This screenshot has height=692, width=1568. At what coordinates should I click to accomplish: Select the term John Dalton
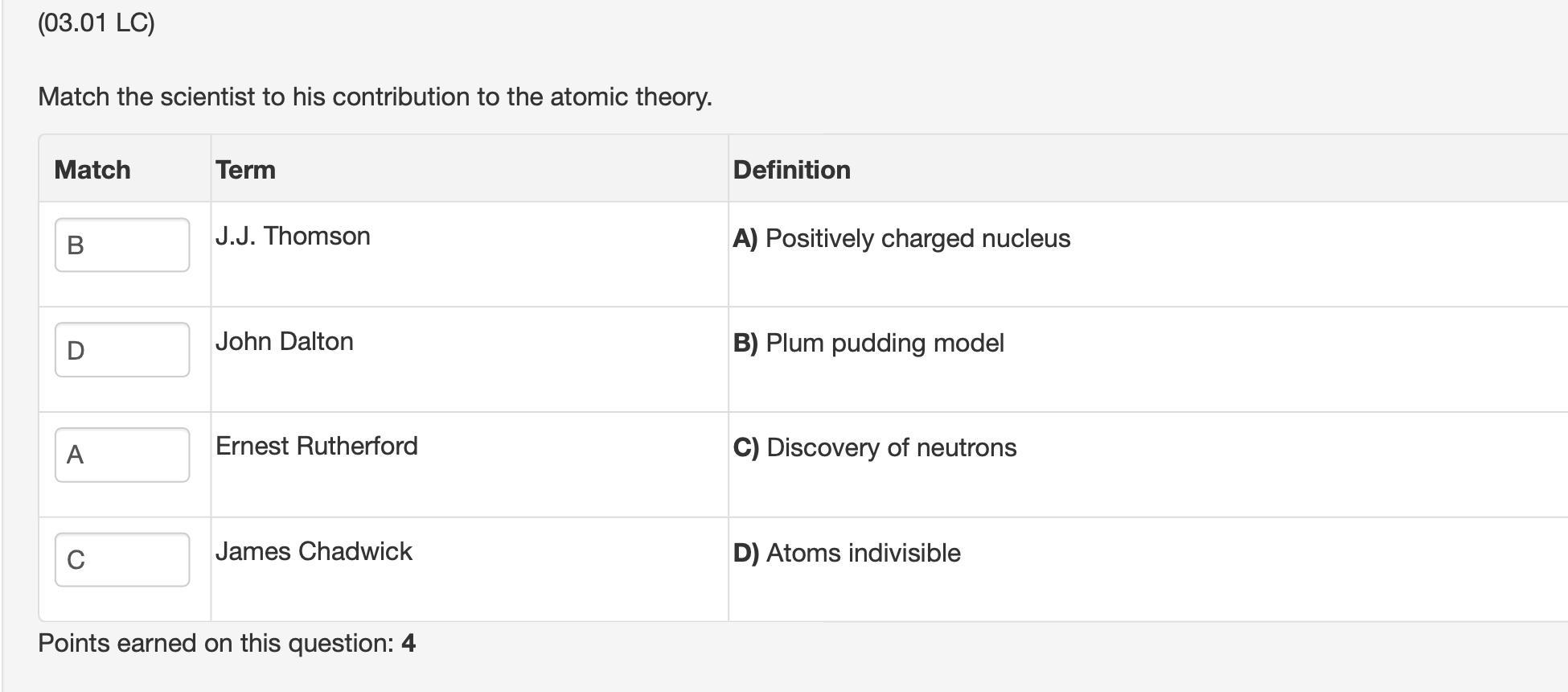pyautogui.click(x=285, y=341)
